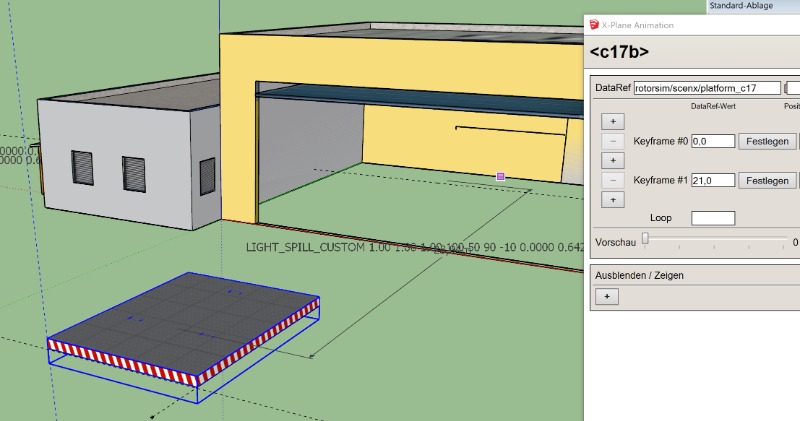The height and width of the screenshot is (421, 800).
Task: Add keyframe with plus button above Keyframe #0
Action: [x=610, y=121]
